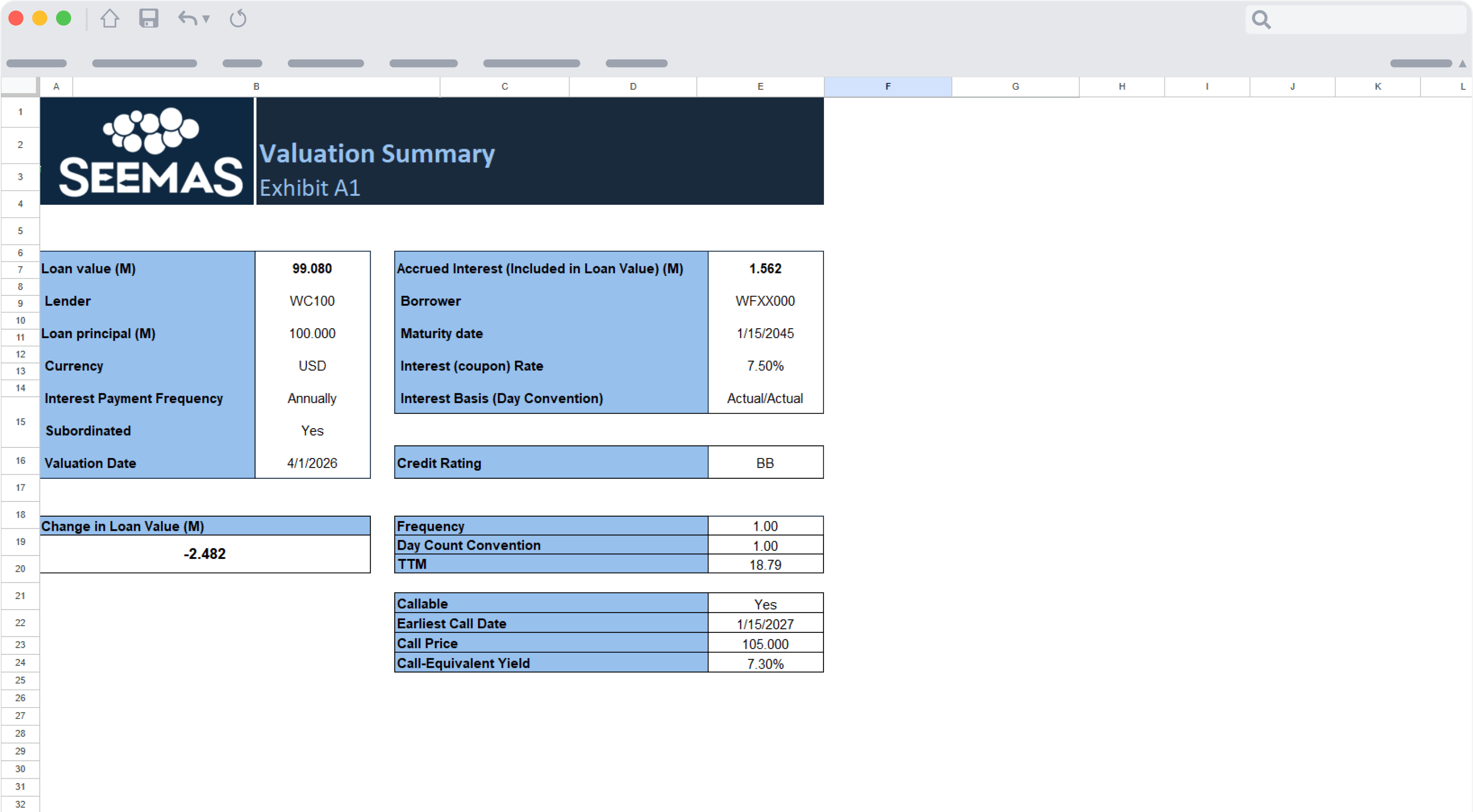Select the Lender value WC100
This screenshot has height=812, width=1473.
tap(312, 301)
